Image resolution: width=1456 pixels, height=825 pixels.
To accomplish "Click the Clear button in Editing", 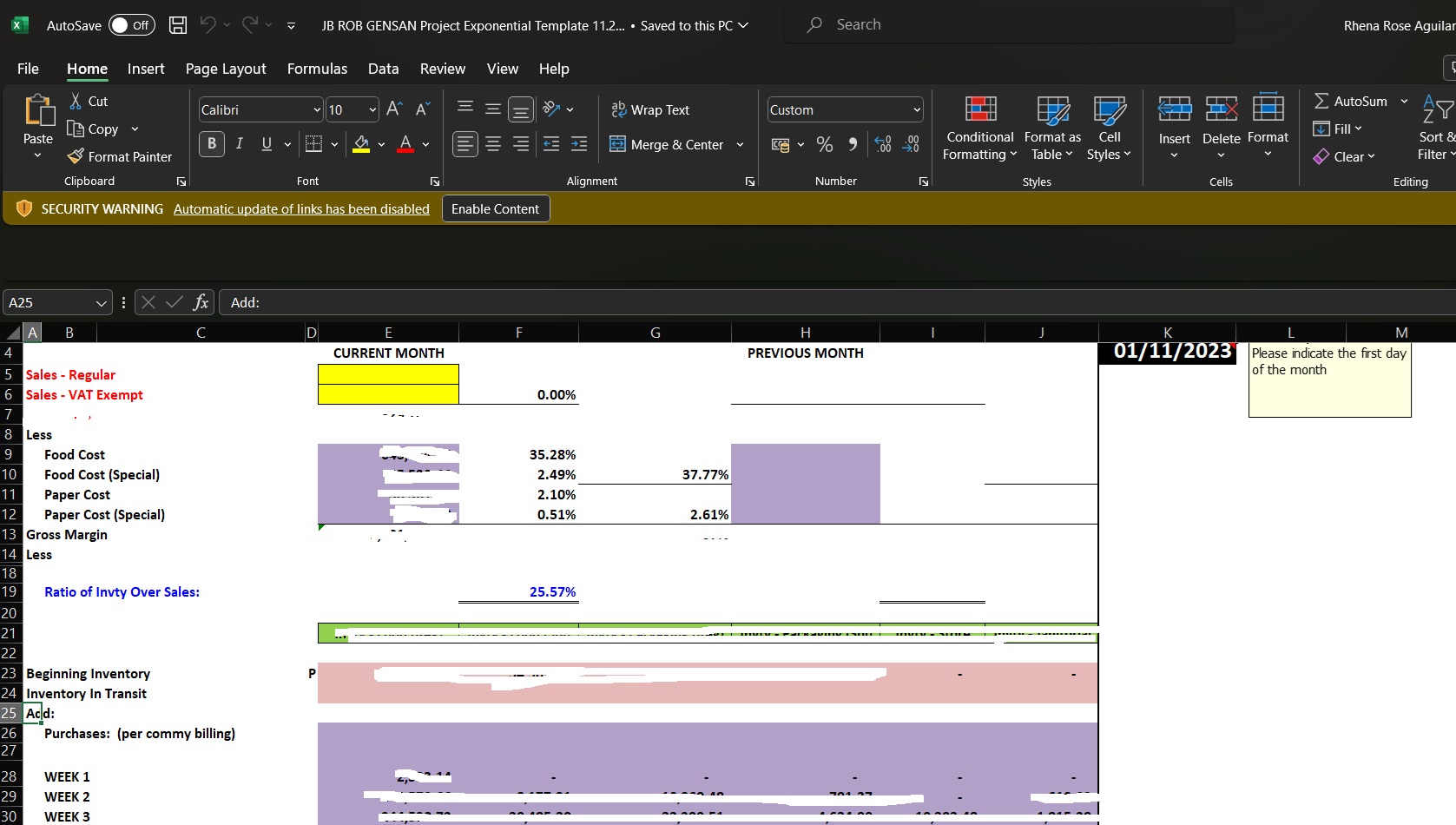I will [x=1345, y=156].
